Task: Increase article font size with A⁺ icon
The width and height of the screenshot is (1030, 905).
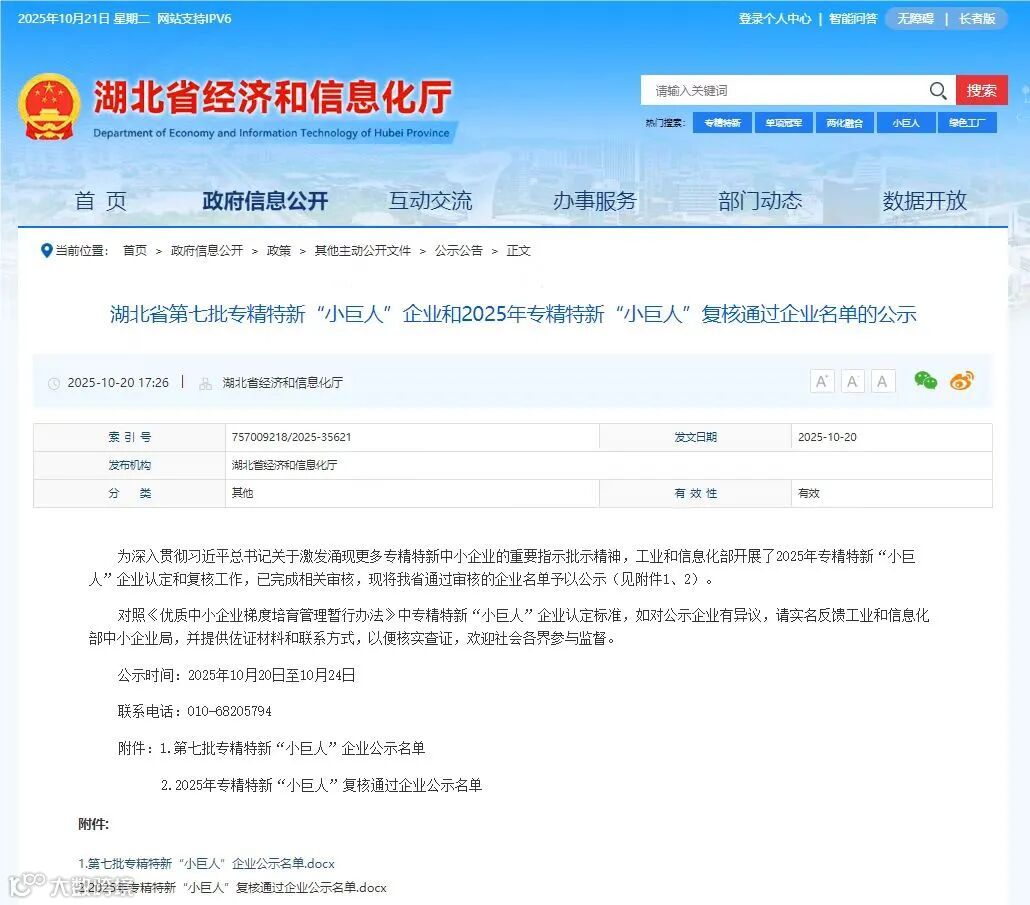Action: [821, 381]
